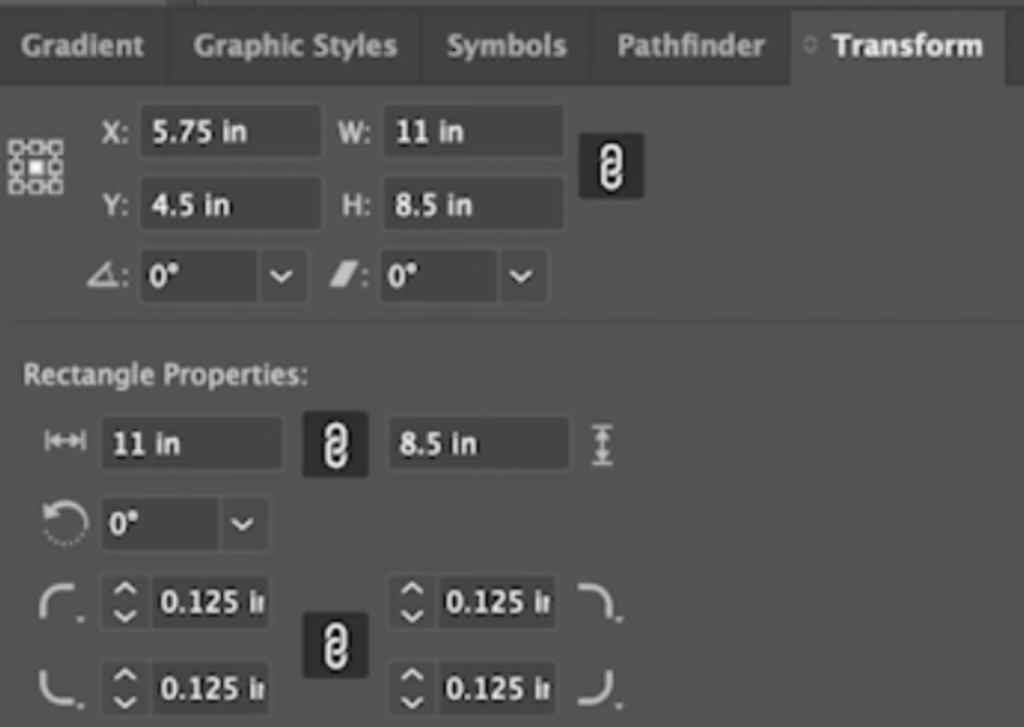
Task: Click bottom-left corner type icon
Action: click(x=61, y=688)
